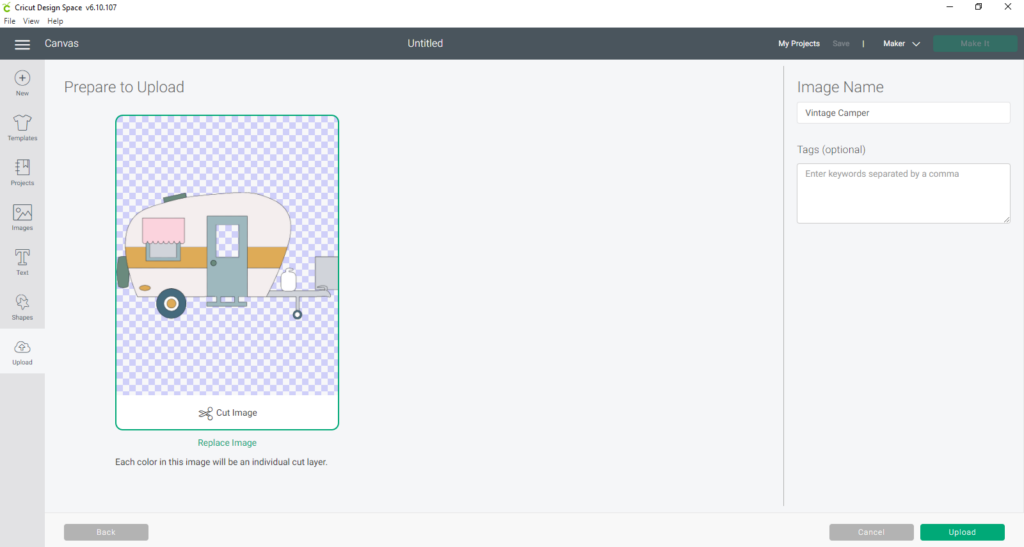Open the Projects panel

pyautogui.click(x=22, y=172)
